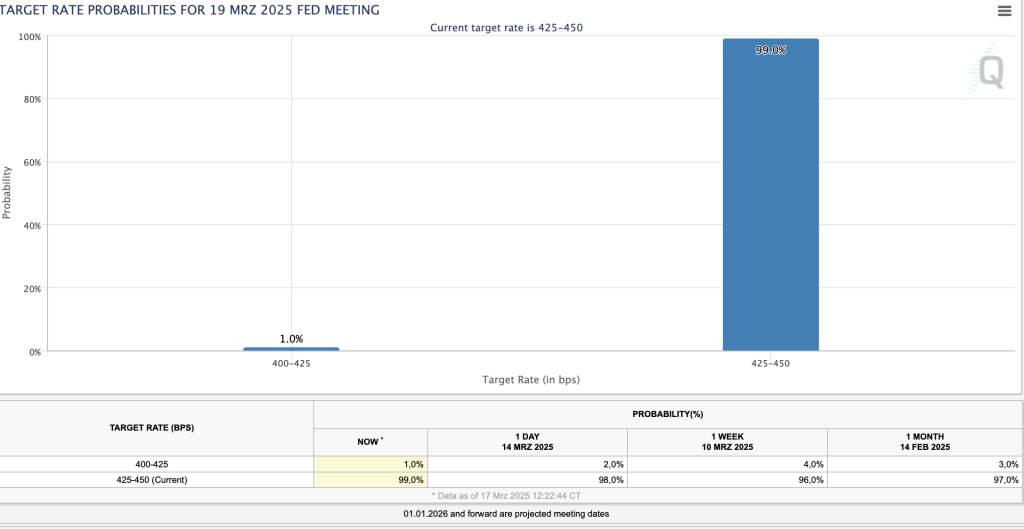
Task: Click the 1 DAY 14 MRZ 2025 column header
Action: point(527,442)
